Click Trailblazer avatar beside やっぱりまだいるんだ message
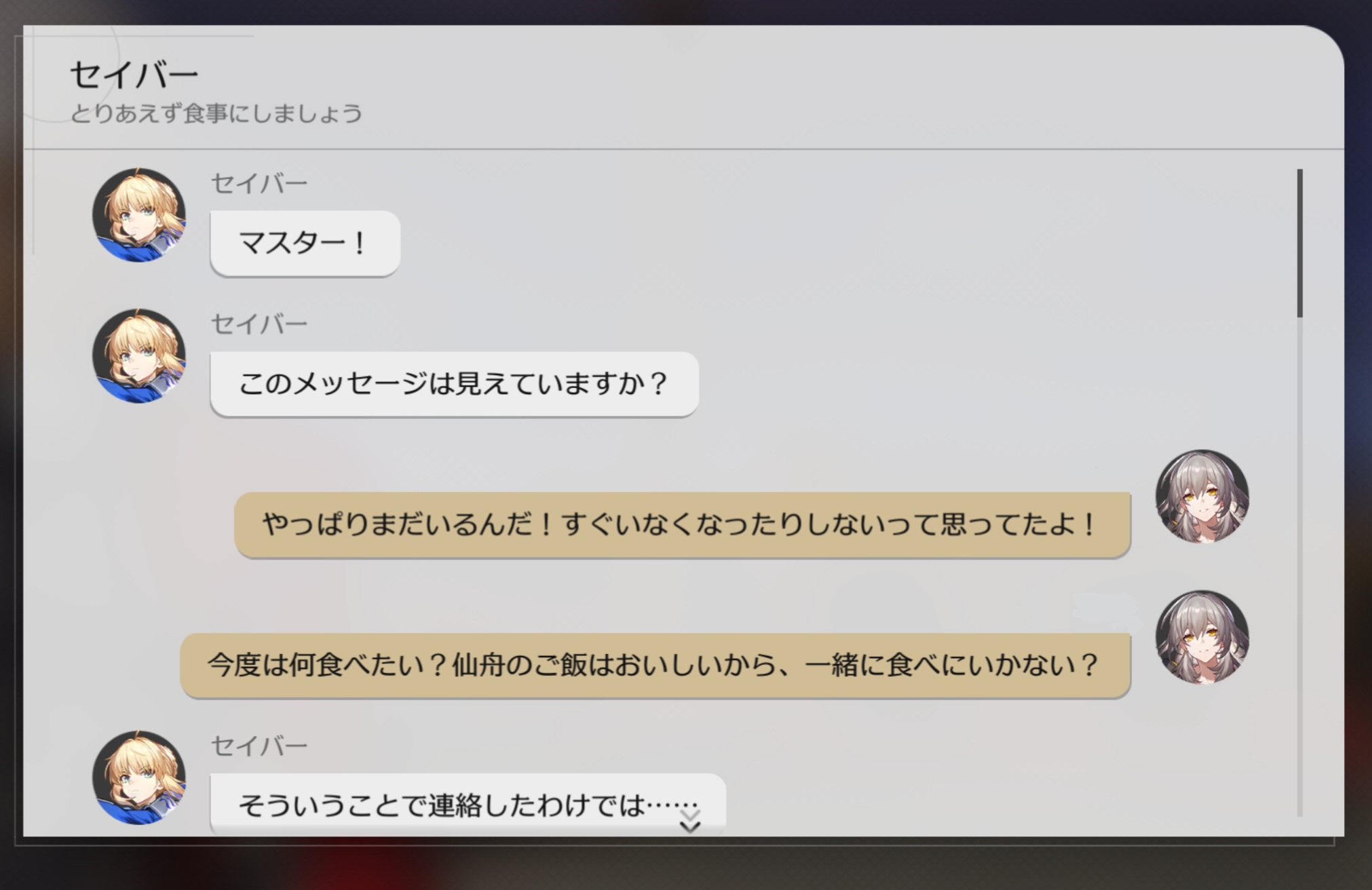The image size is (1372, 890). pos(1202,497)
